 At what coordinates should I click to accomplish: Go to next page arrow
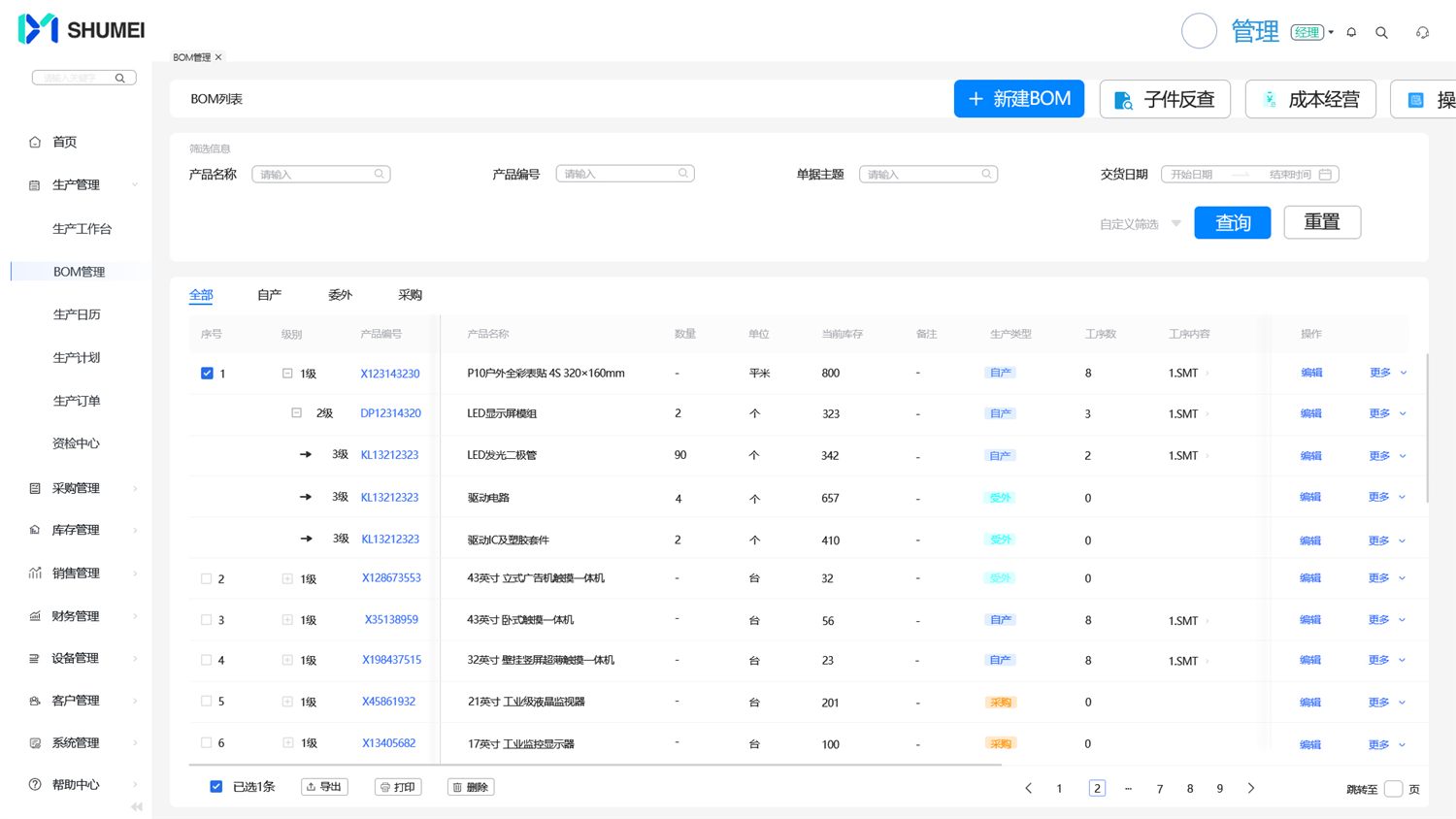1250,788
